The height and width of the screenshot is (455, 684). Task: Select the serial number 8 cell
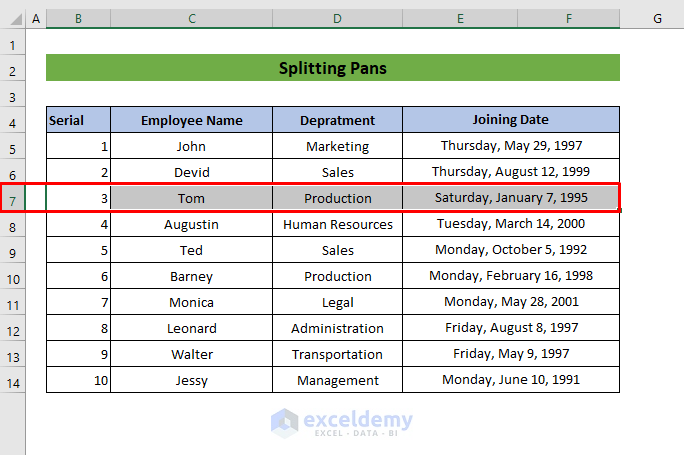[x=78, y=328]
